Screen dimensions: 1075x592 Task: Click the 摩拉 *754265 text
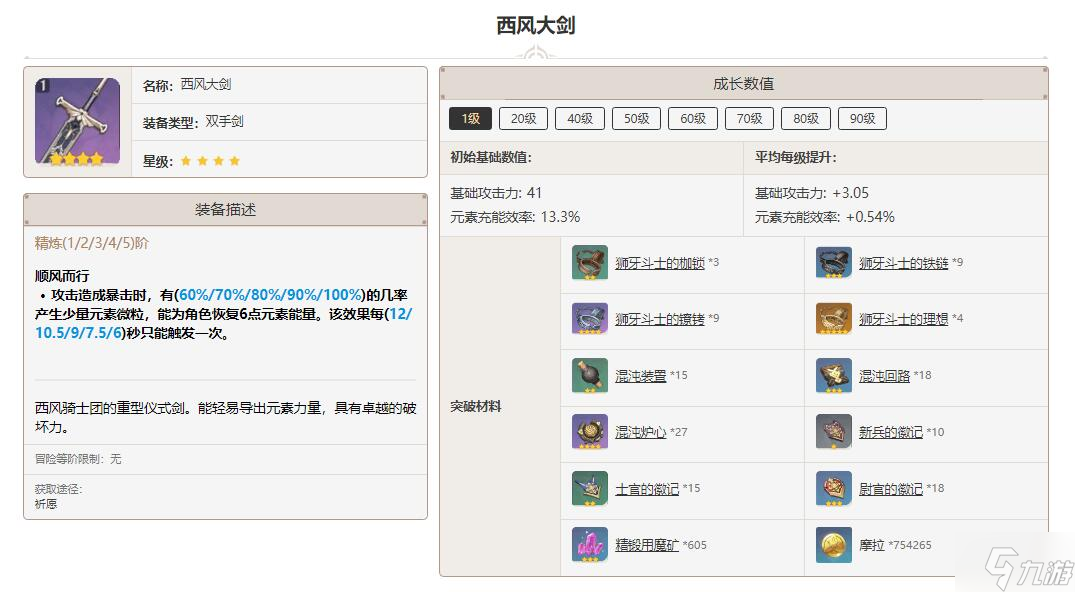click(x=895, y=545)
